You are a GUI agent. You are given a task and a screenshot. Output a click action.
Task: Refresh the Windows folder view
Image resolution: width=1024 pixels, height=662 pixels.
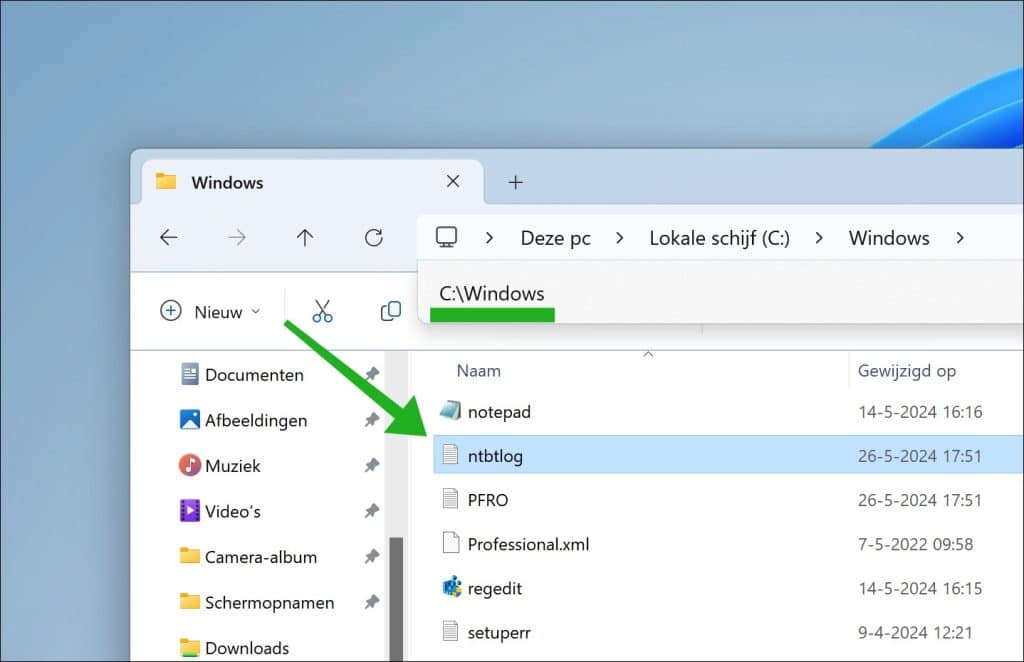click(x=374, y=237)
